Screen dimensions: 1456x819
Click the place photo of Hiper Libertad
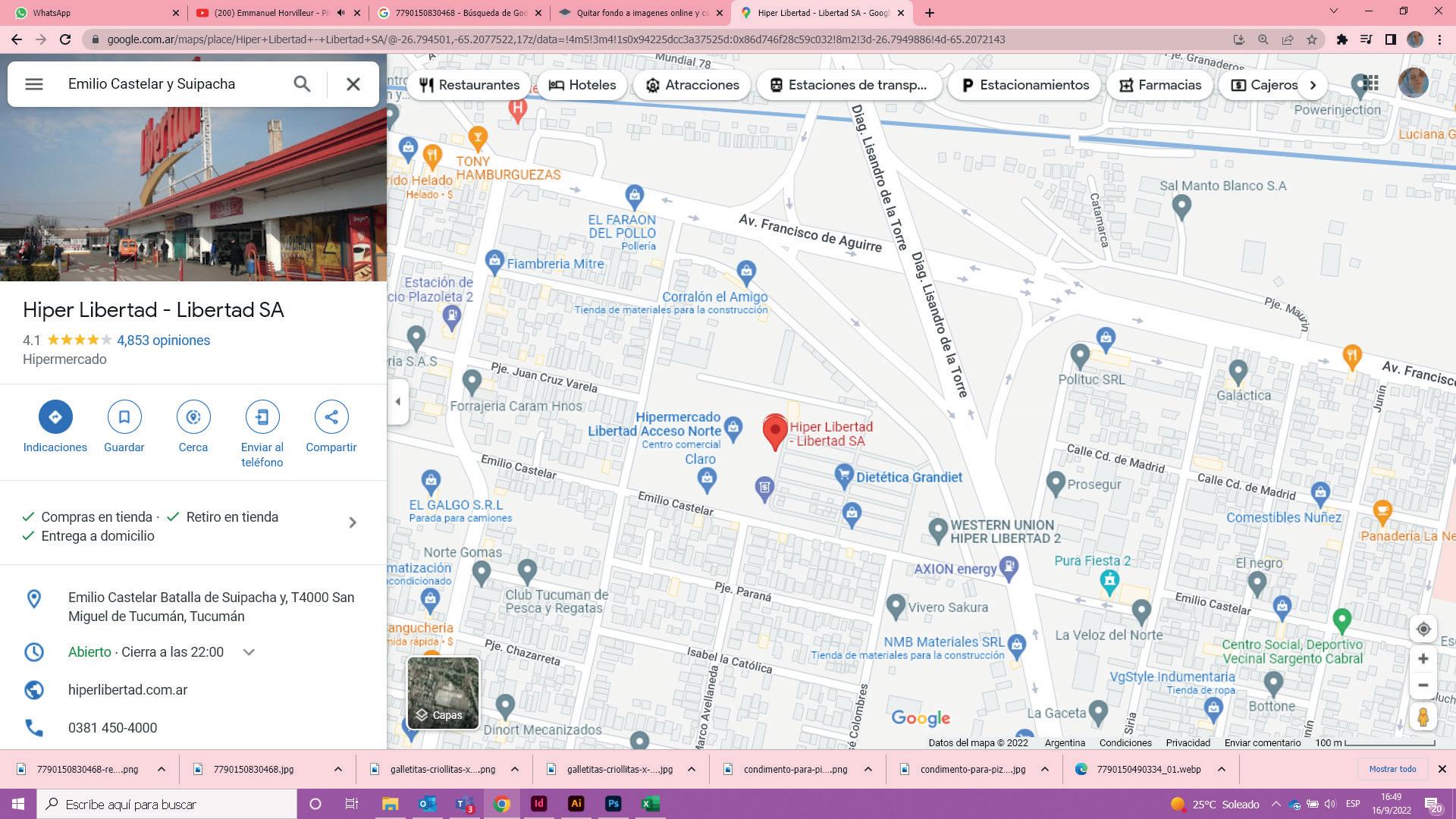pyautogui.click(x=193, y=193)
